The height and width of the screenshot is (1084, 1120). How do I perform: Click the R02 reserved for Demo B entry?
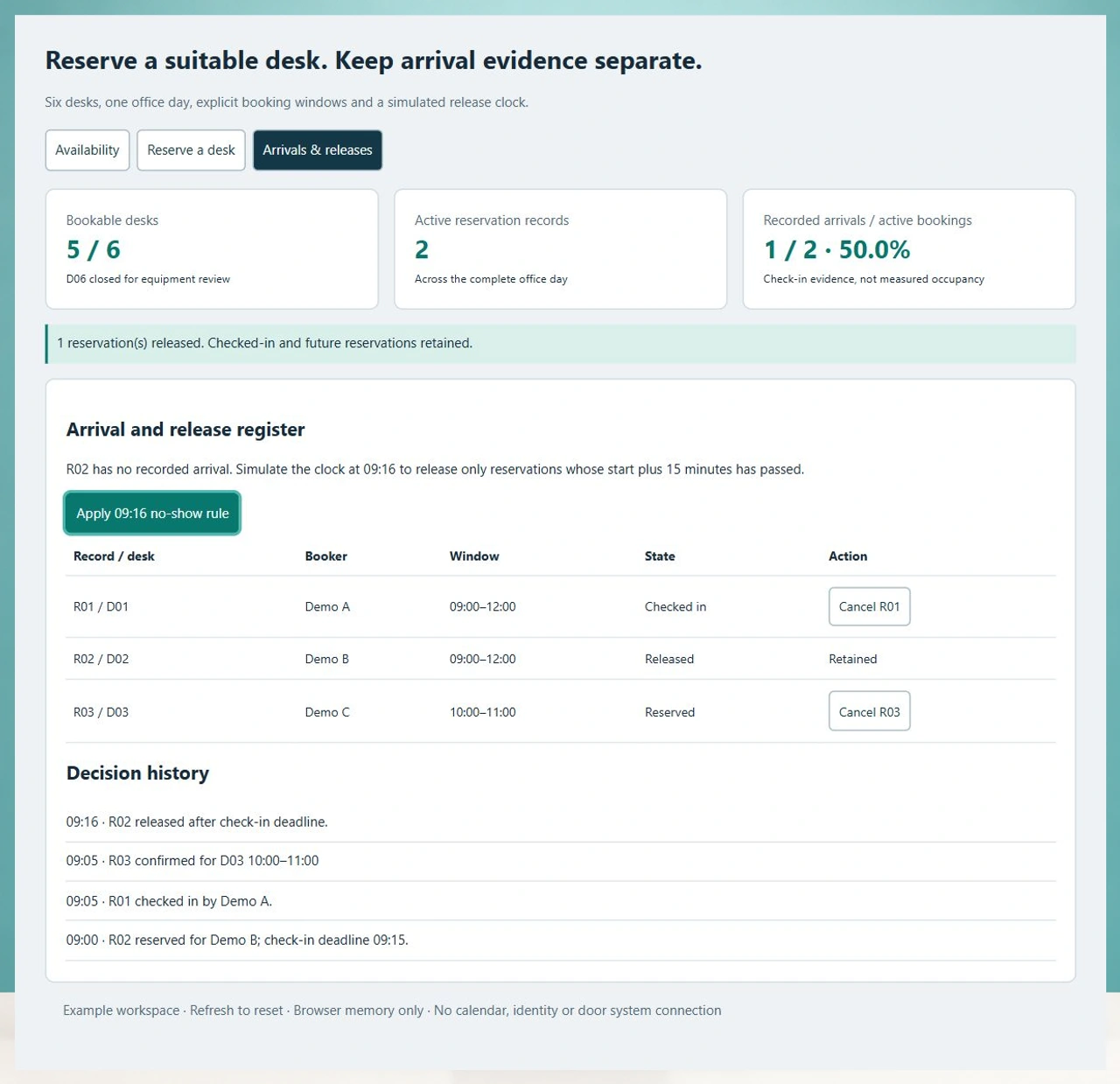[237, 941]
